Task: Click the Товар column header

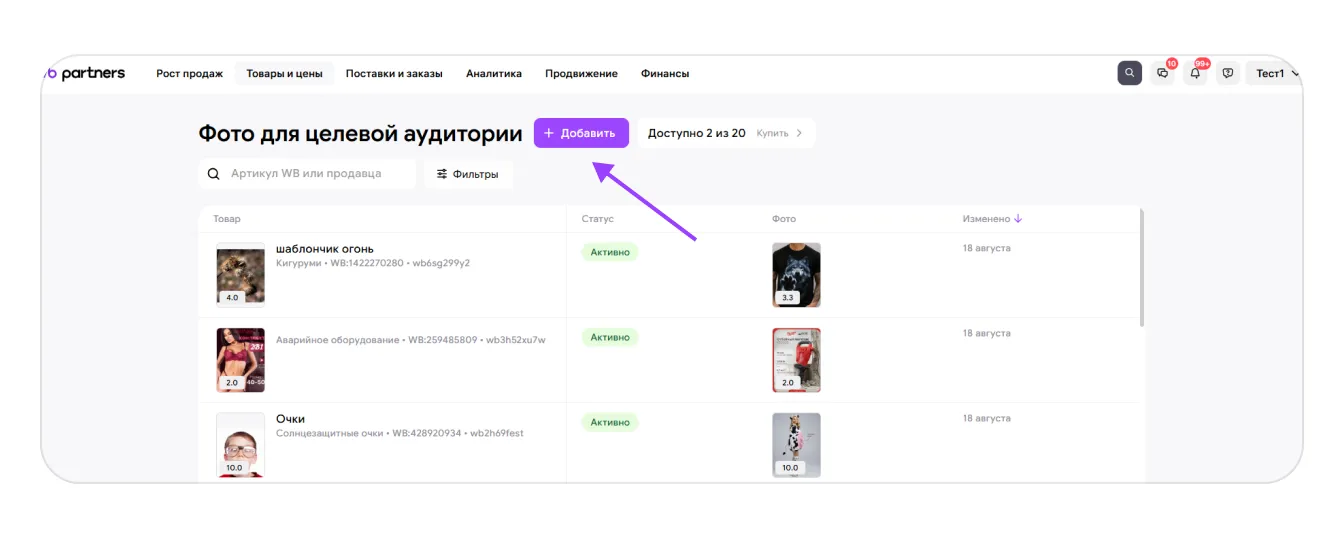Action: pos(227,218)
